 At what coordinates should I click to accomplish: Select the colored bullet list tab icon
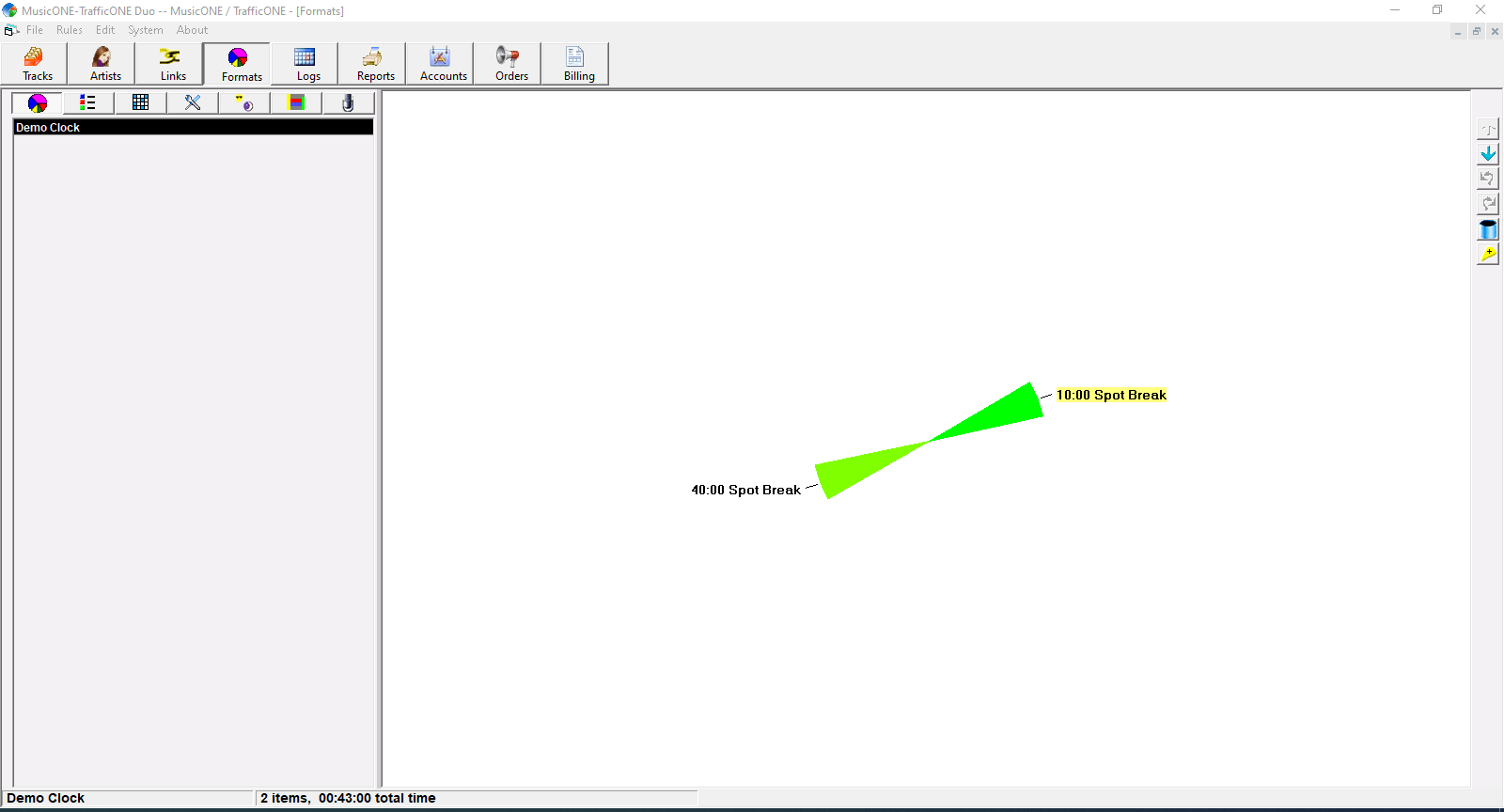point(88,102)
